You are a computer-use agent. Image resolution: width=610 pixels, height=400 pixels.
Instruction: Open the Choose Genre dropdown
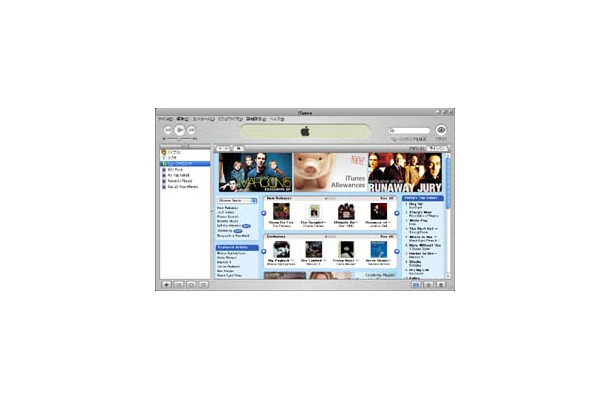(x=237, y=200)
